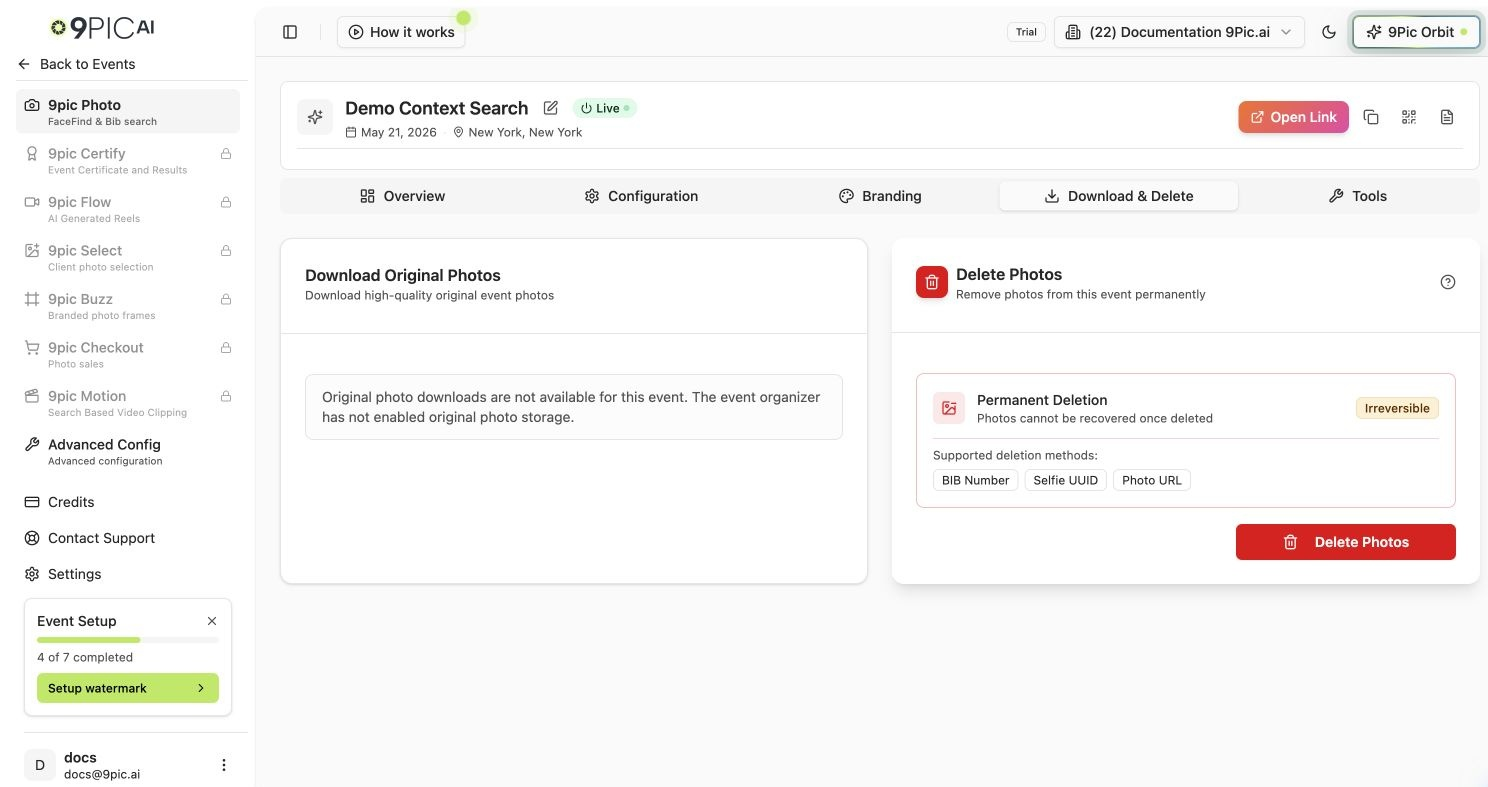1488x787 pixels.
Task: Click the sparkle icon beside event title
Action: tap(315, 117)
